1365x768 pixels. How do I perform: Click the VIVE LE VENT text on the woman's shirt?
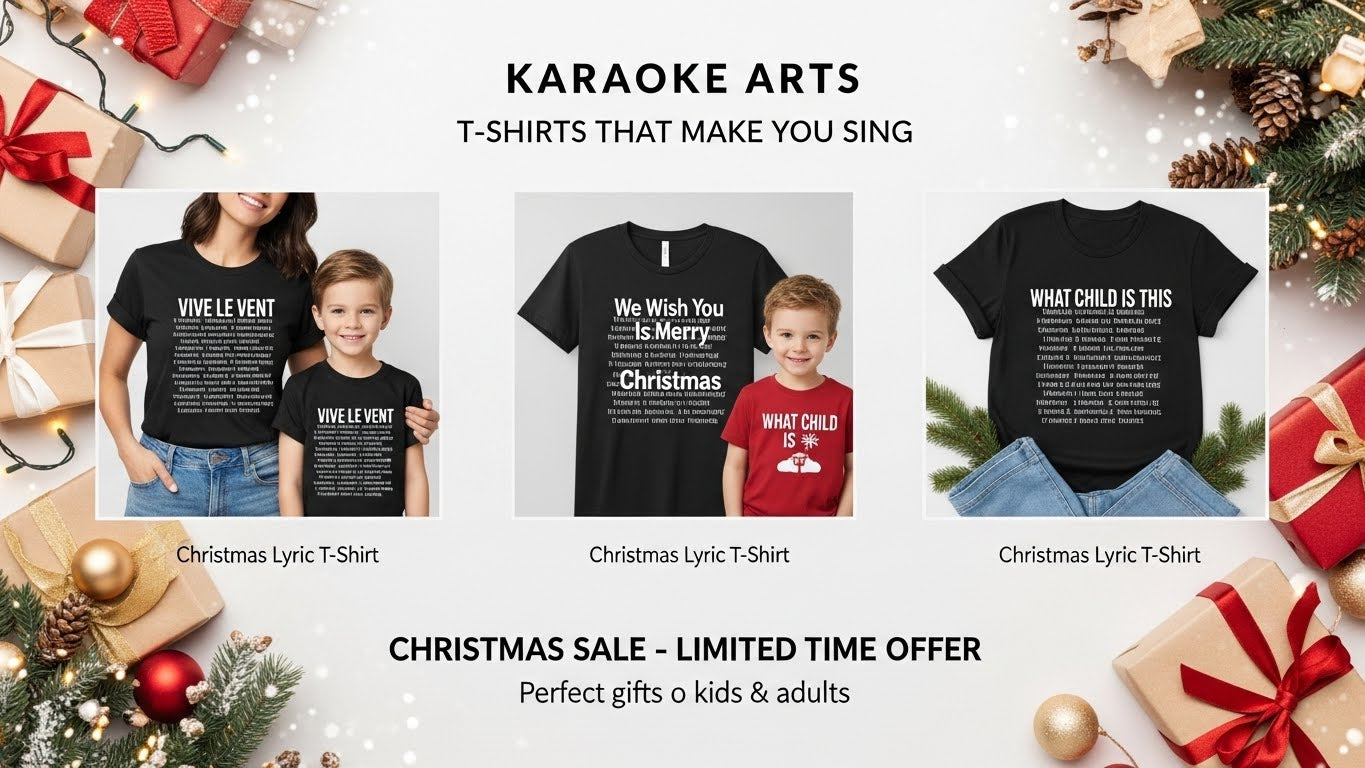(x=226, y=307)
